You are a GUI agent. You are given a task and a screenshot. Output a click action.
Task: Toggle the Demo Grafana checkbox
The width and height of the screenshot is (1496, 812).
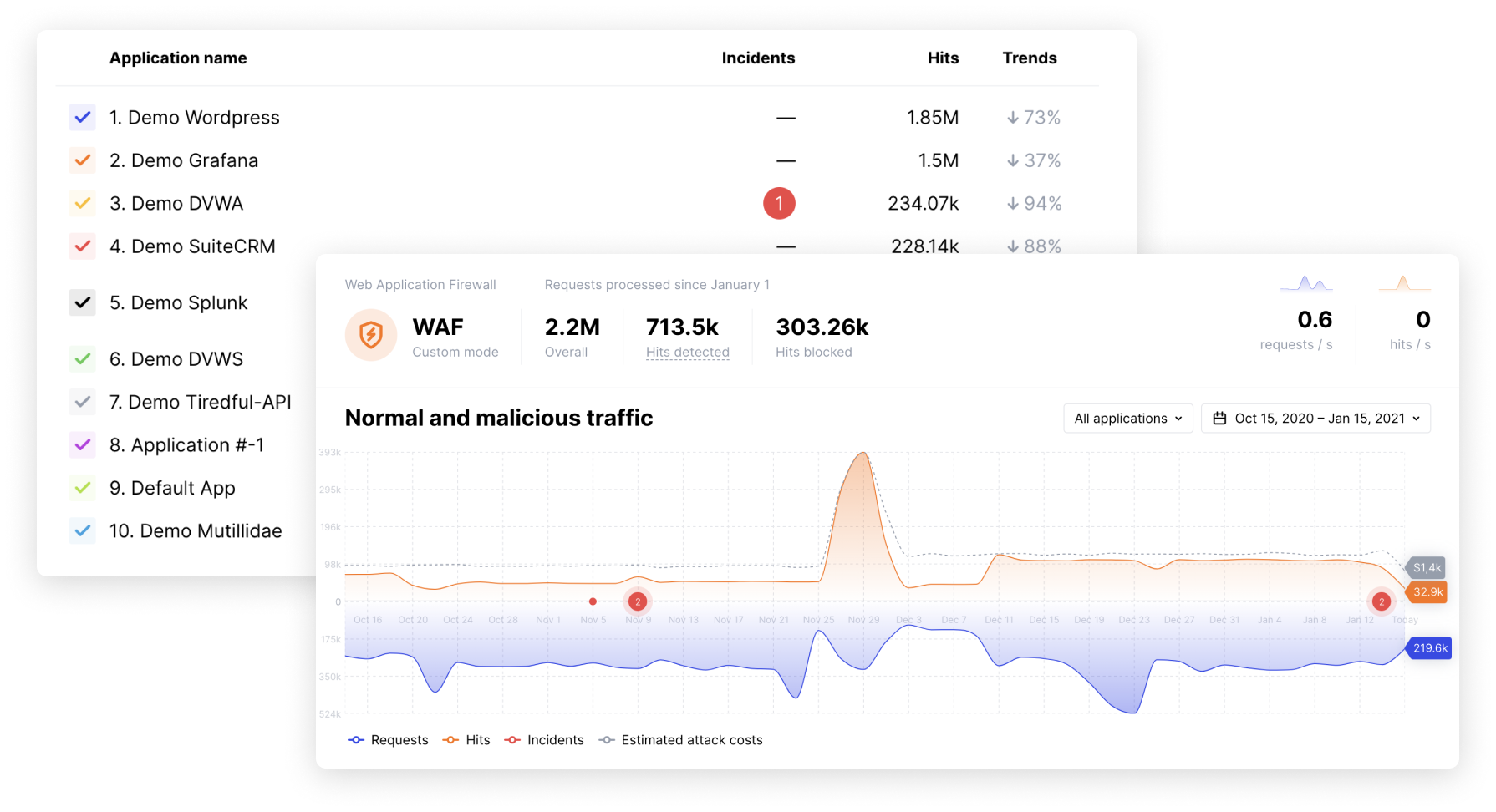coord(83,160)
